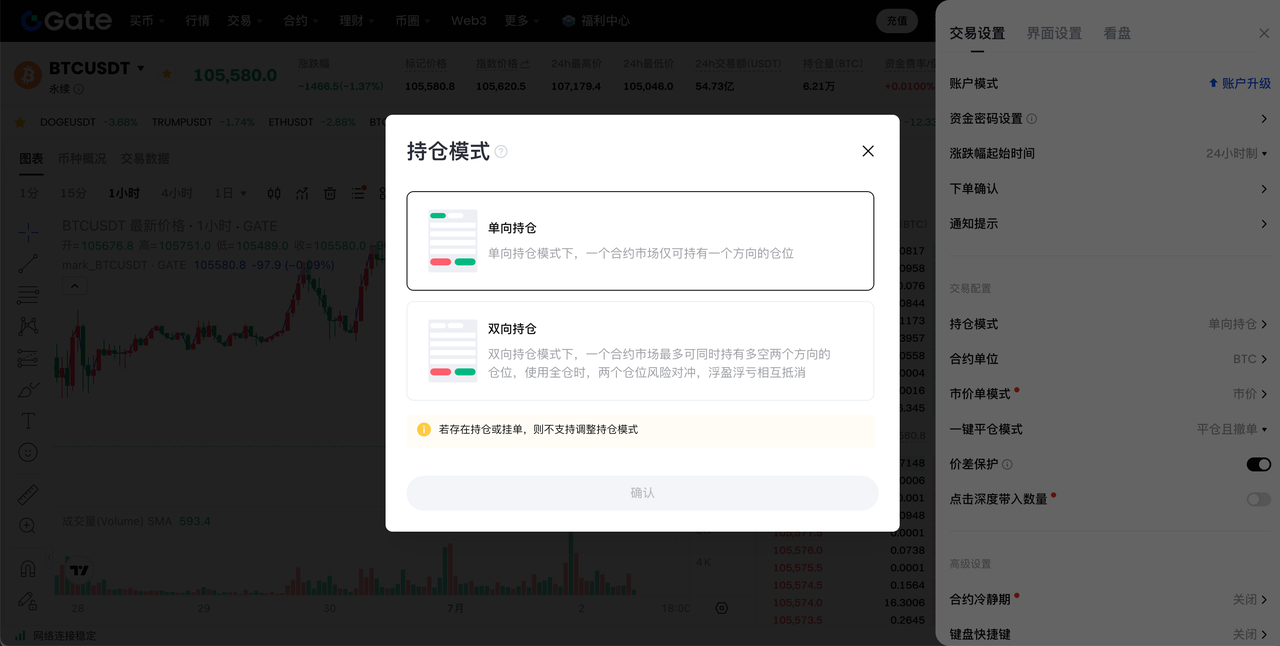Screen dimensions: 1280x646
Task: Open the 涨跌幅起始时间 24小时制 dropdown
Action: pos(1236,154)
